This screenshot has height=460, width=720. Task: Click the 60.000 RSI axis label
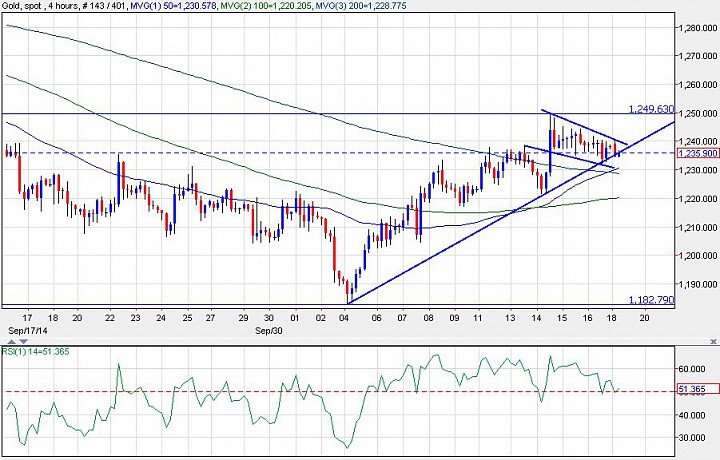pyautogui.click(x=692, y=369)
